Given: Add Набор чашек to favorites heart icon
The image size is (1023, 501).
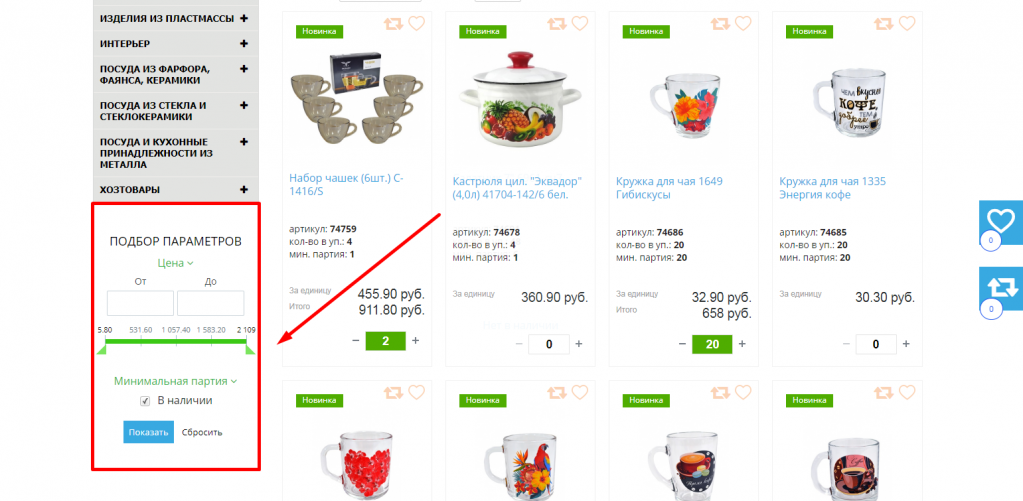Looking at the screenshot, I should [416, 23].
